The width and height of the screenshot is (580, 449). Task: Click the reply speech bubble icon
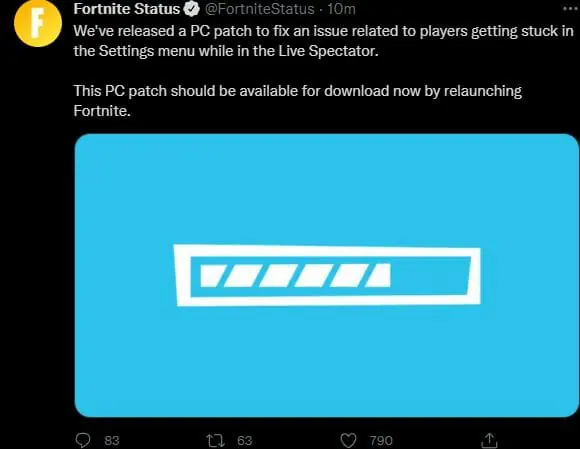[83, 440]
